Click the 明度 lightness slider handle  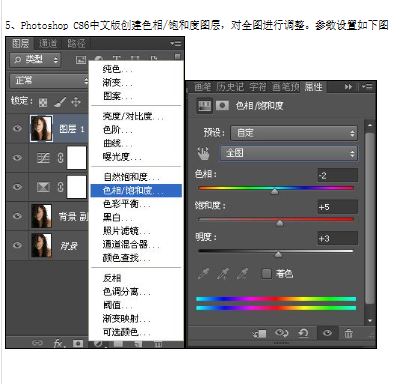[278, 255]
